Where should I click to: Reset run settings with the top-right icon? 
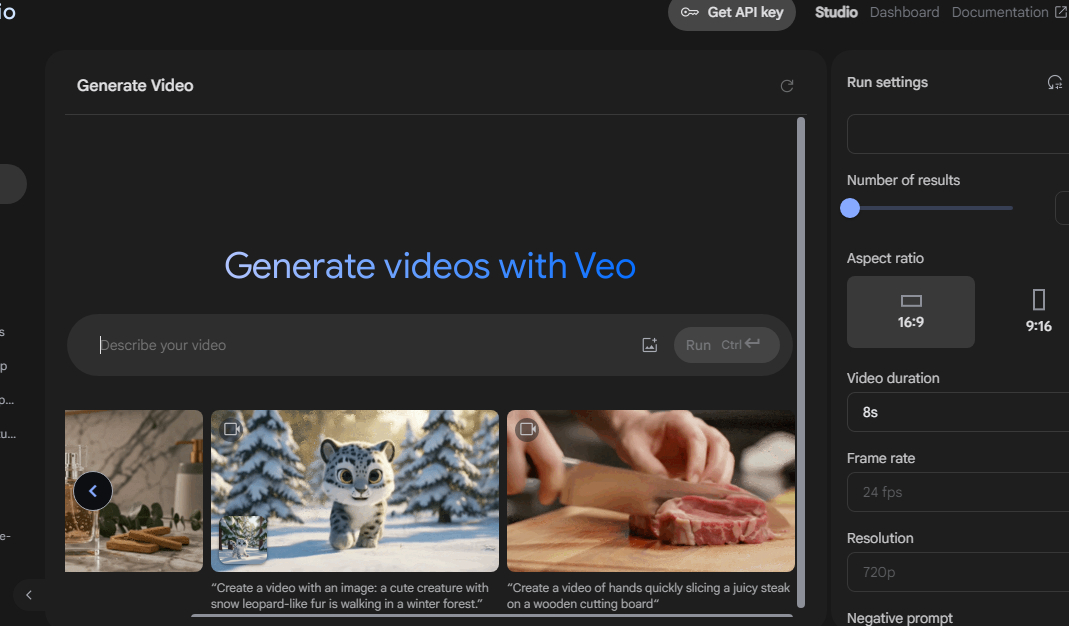[1055, 83]
